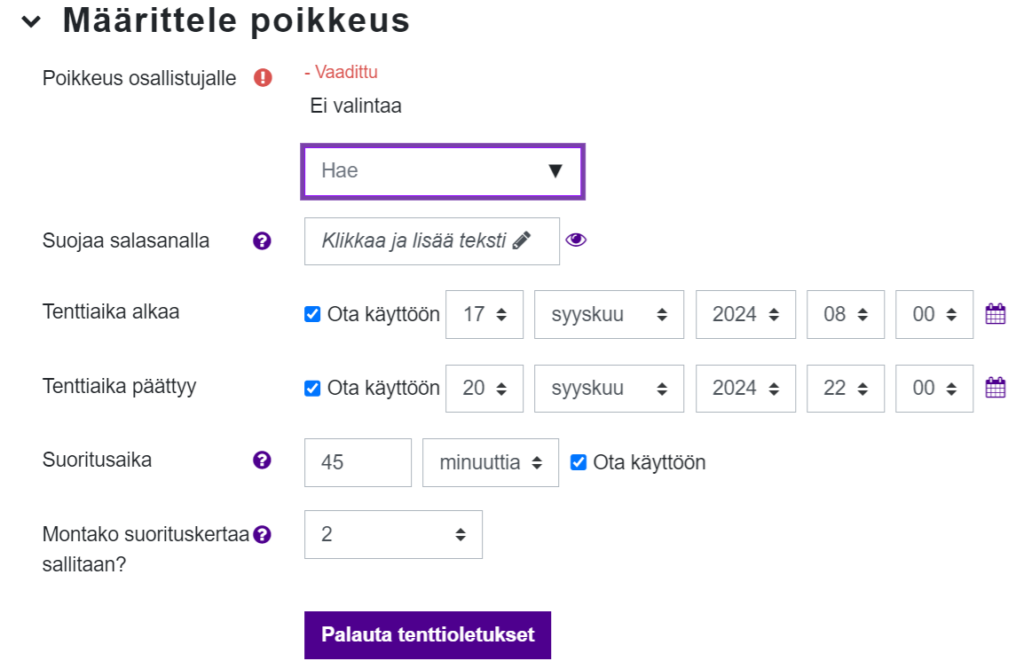
Task: Open end day dropdown showing 20
Action: click(484, 388)
